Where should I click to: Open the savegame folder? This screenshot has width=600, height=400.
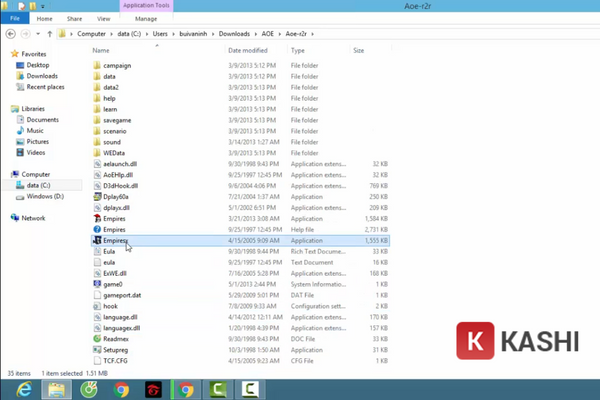[118, 120]
